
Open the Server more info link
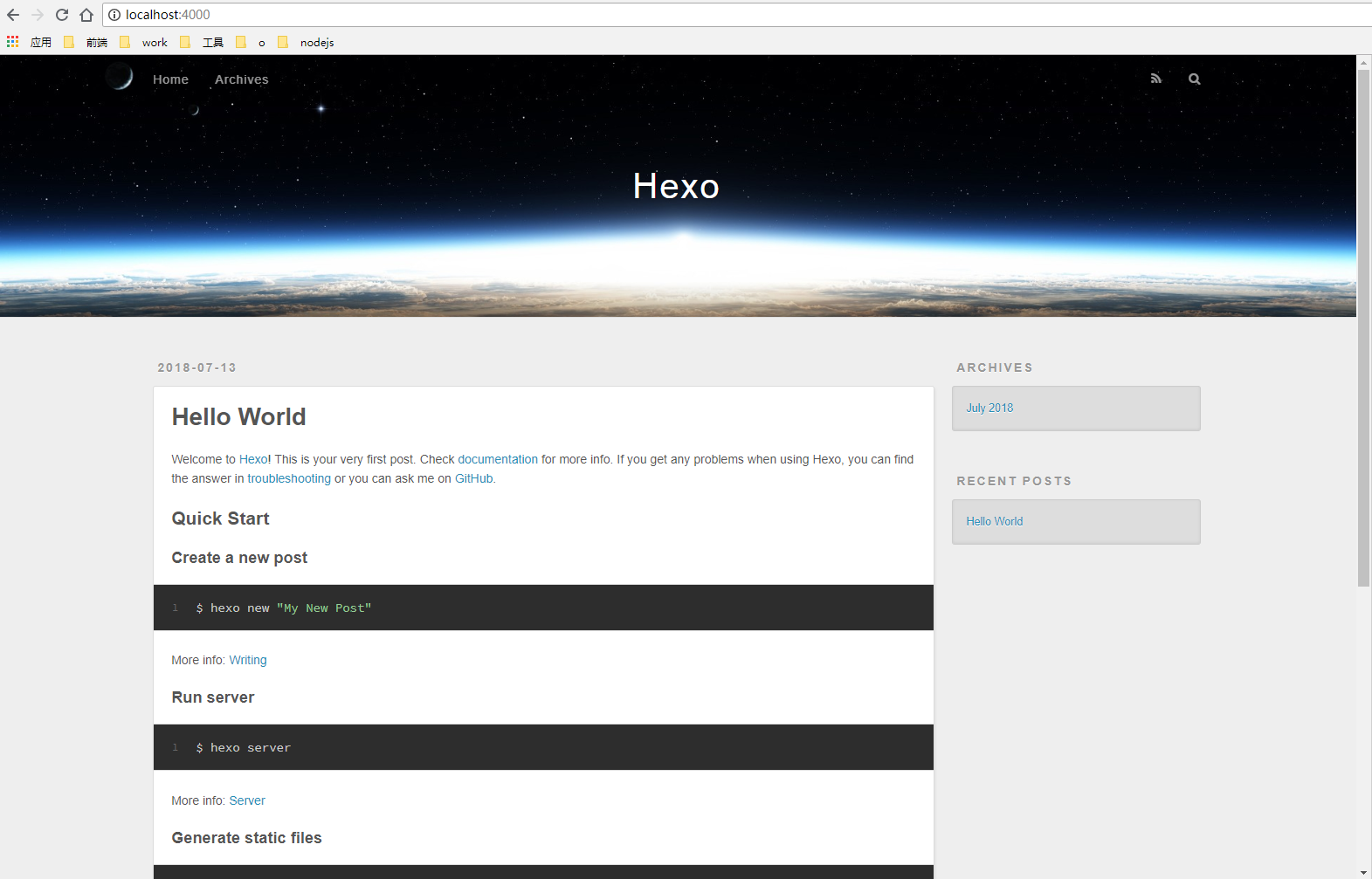coord(247,800)
